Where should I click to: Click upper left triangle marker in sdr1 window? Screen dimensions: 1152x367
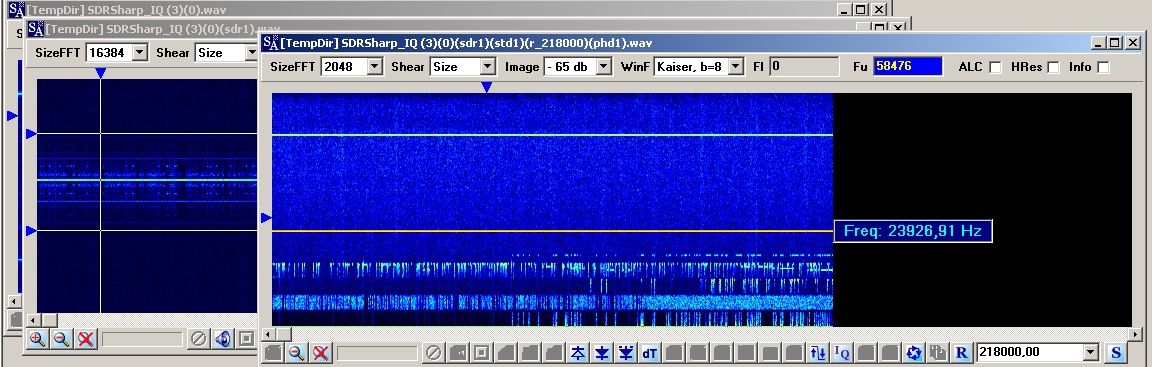(31, 134)
